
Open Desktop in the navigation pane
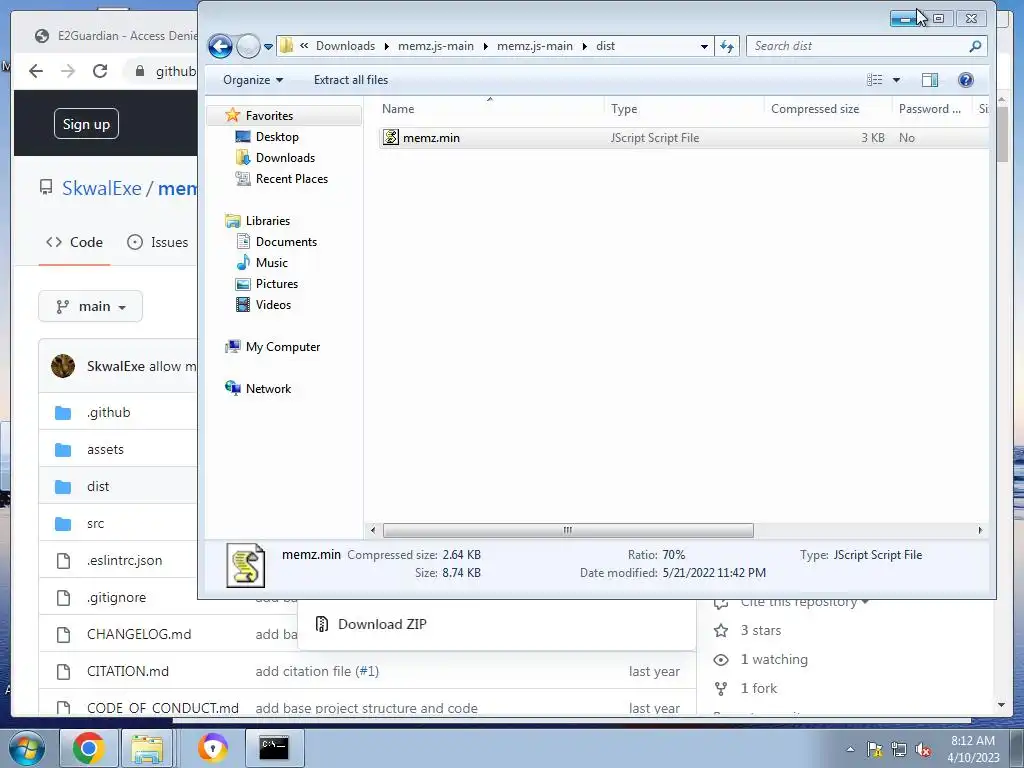[x=277, y=136]
